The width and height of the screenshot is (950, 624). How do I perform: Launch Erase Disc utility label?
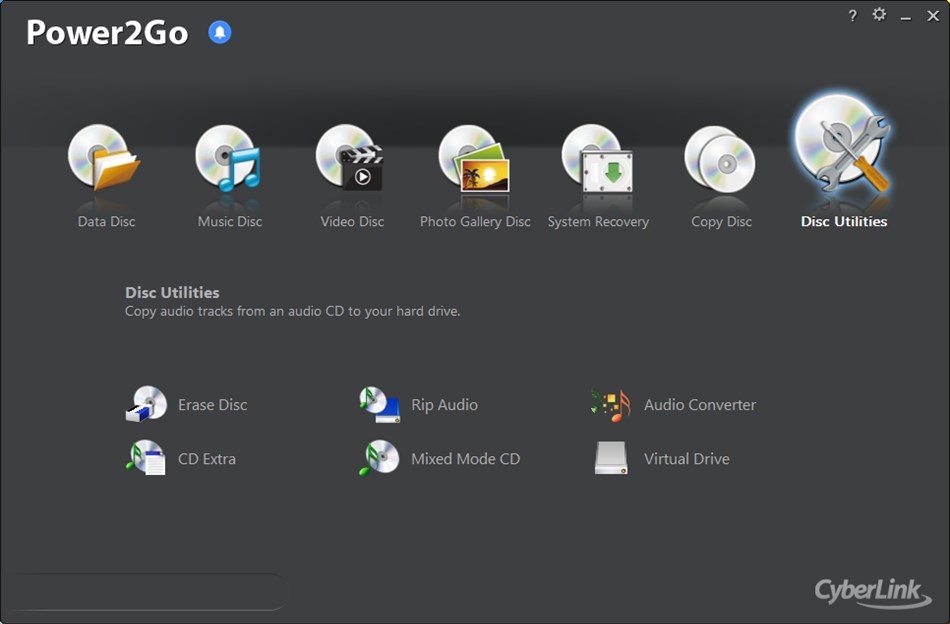[x=213, y=405]
